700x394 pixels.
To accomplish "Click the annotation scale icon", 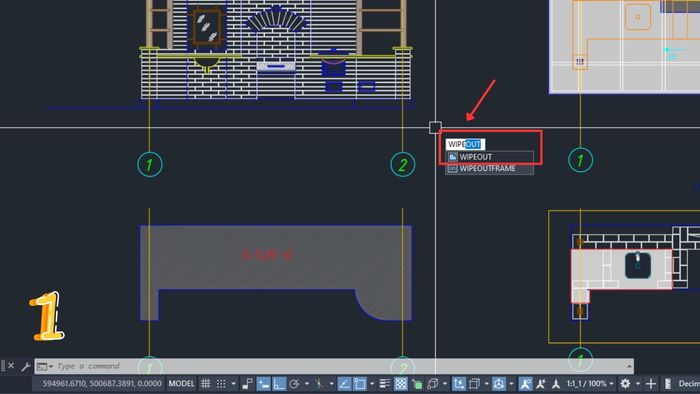I will (x=556, y=384).
